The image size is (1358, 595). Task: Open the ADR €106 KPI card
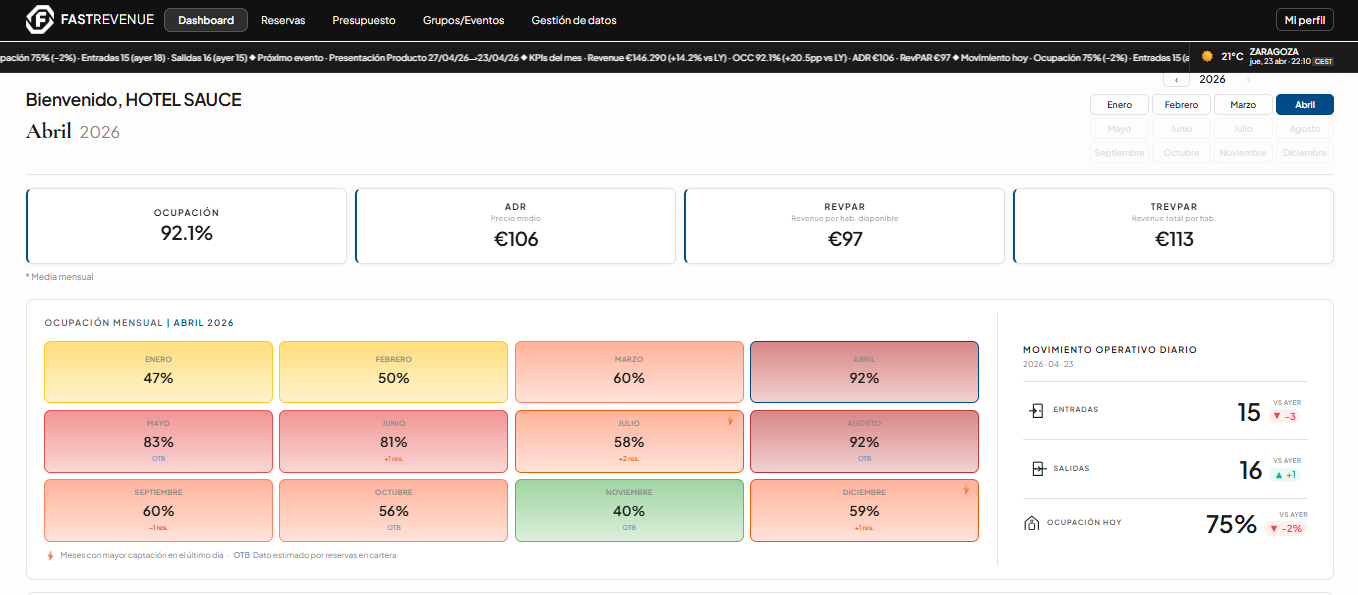[515, 226]
